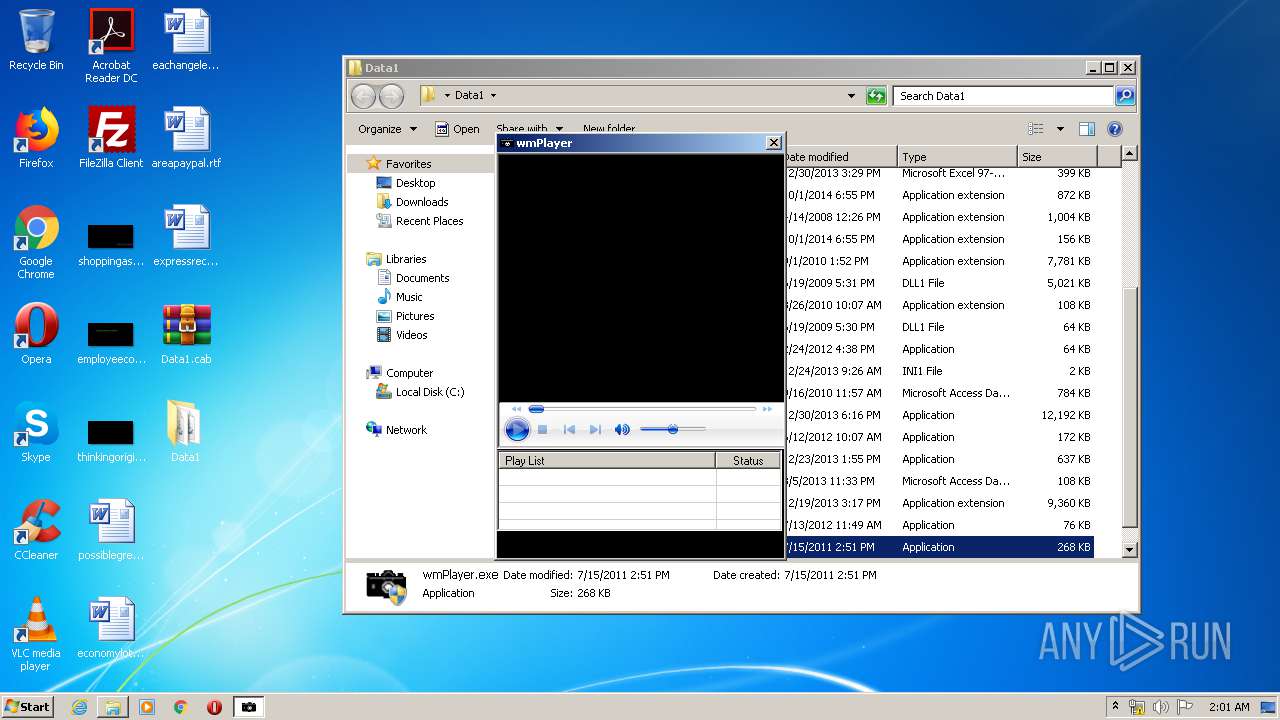This screenshot has height=720, width=1280.
Task: Open Windows Media Player taskbar icon
Action: 147,707
